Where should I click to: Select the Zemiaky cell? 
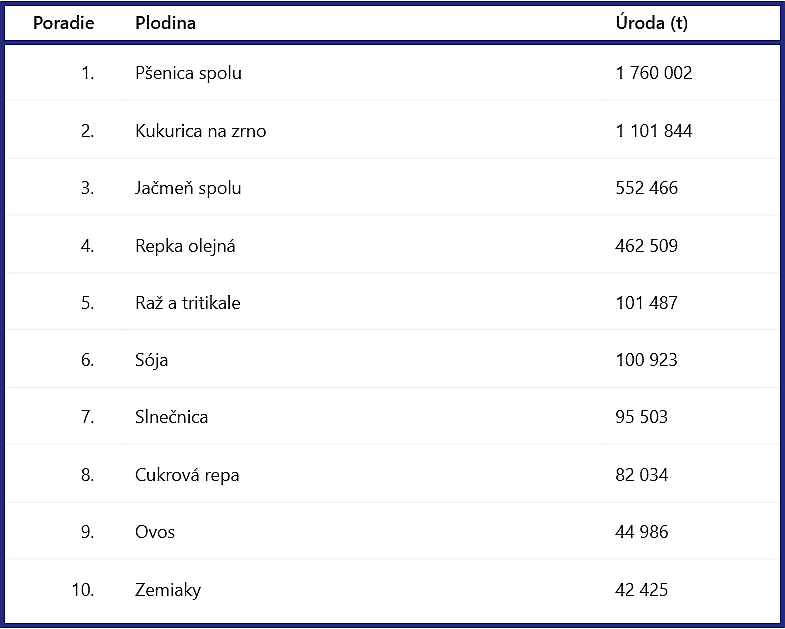(168, 590)
